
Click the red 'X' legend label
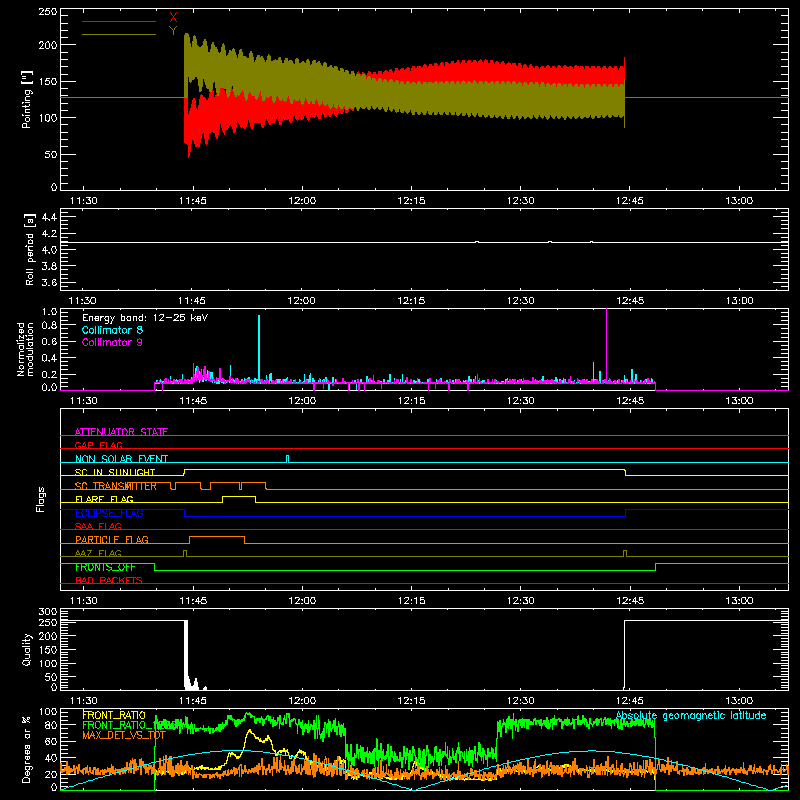point(173,18)
